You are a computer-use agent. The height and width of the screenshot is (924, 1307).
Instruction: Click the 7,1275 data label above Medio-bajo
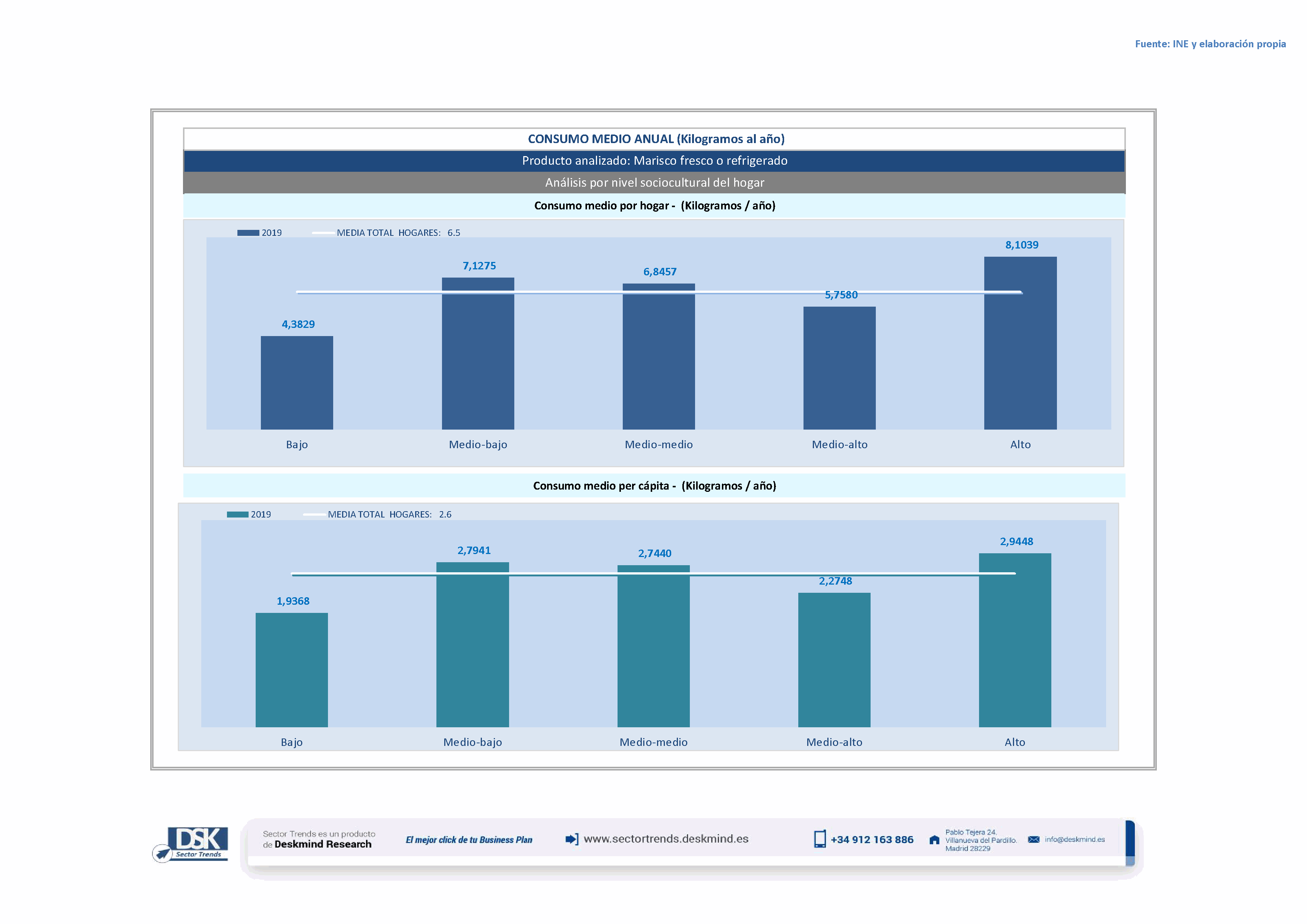point(479,266)
